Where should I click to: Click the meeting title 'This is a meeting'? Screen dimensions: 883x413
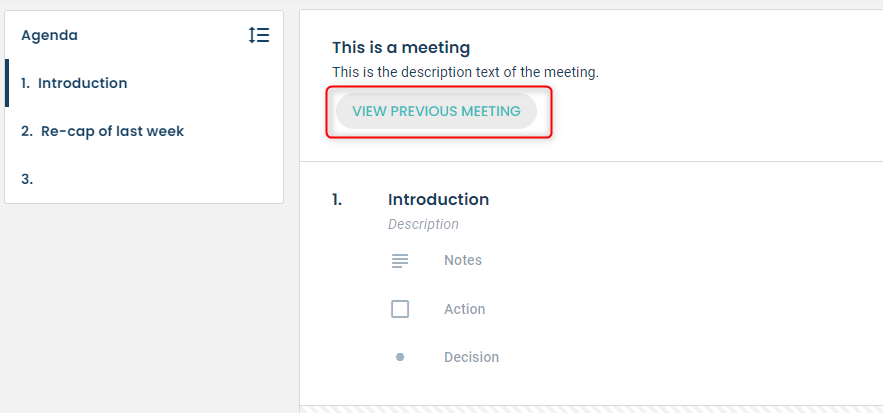[x=401, y=48]
